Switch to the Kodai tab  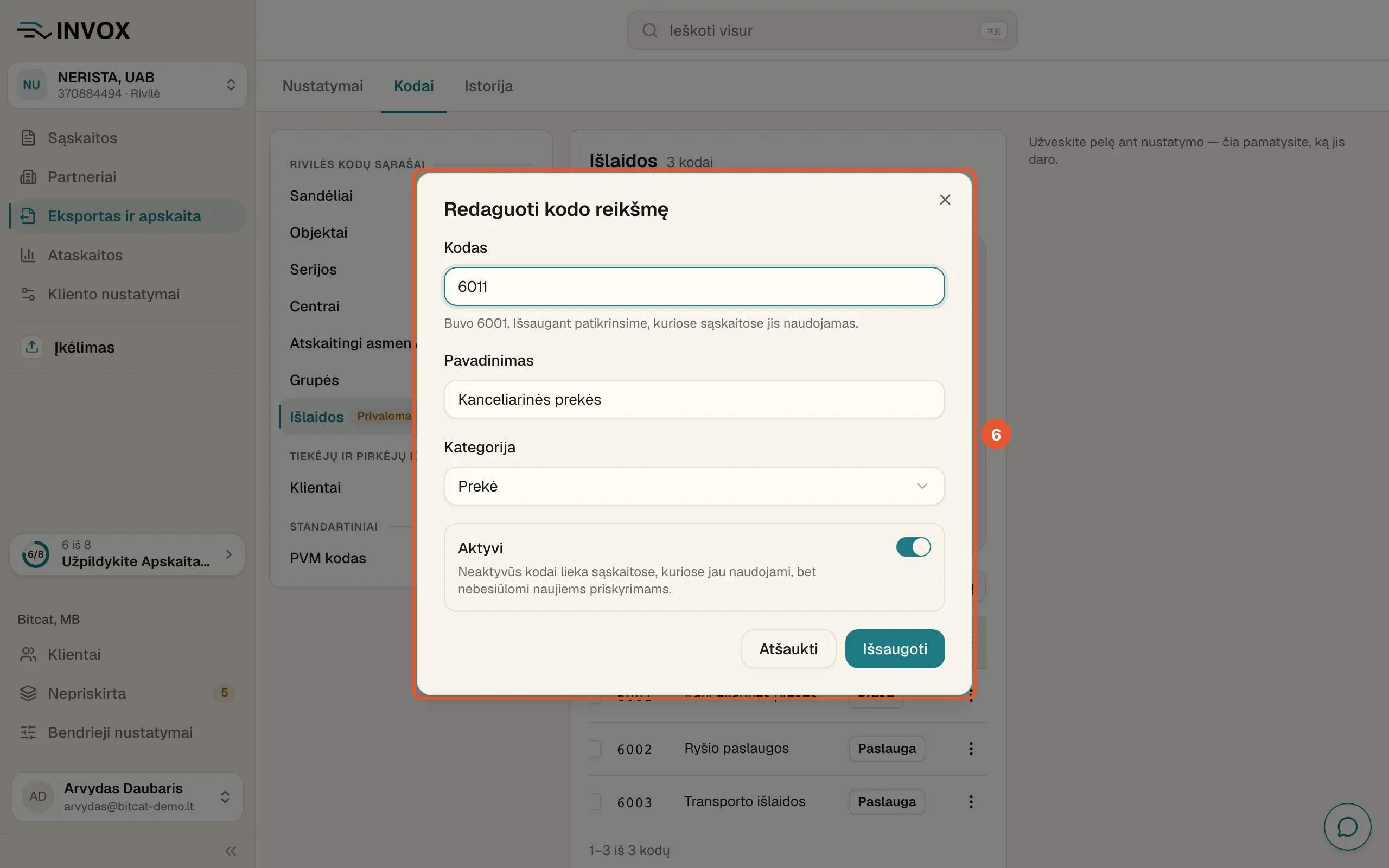tap(414, 86)
